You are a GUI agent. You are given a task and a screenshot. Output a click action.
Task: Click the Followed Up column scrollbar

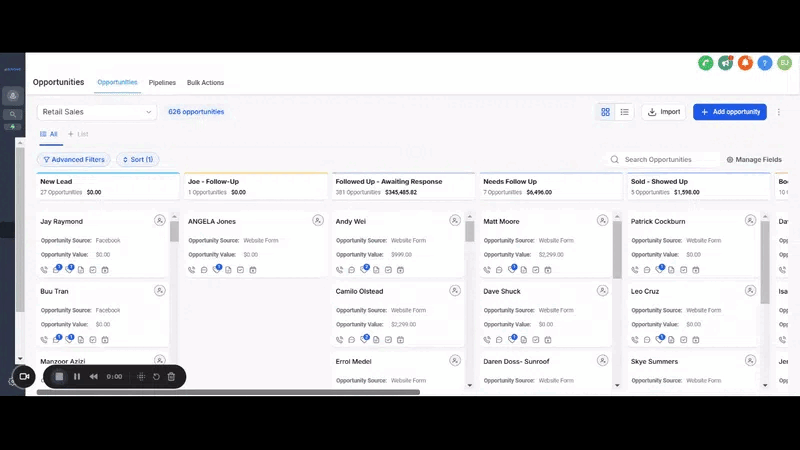[469, 232]
